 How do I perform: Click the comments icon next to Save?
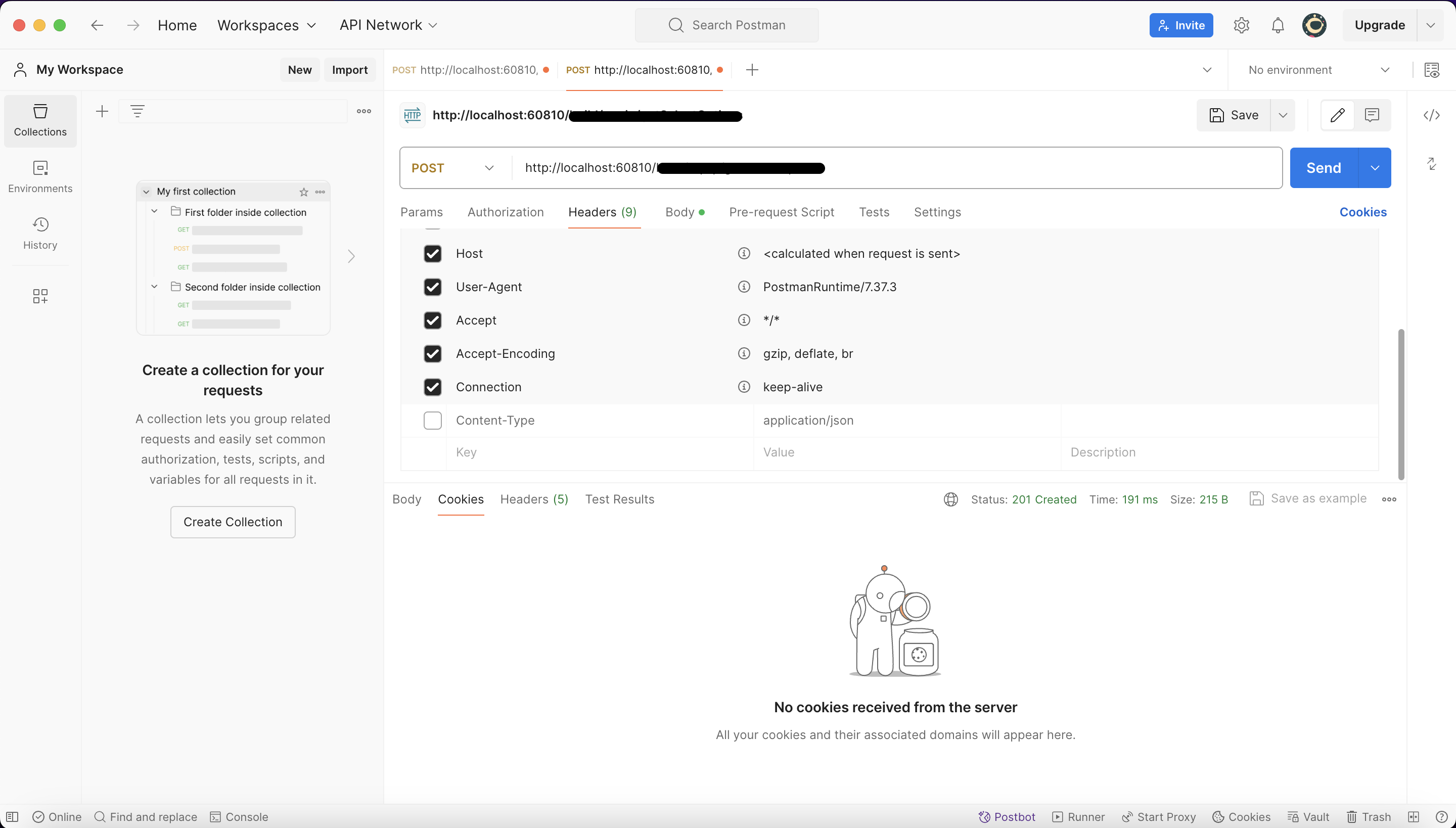[x=1372, y=115]
